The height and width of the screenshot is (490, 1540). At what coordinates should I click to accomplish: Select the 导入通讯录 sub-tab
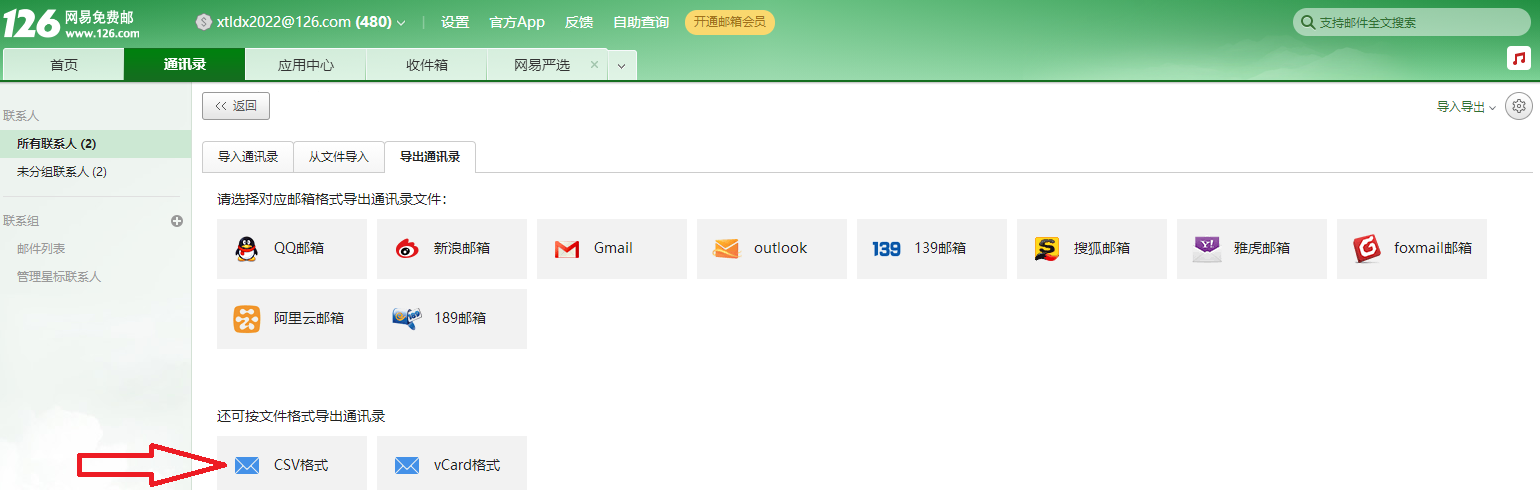click(248, 157)
